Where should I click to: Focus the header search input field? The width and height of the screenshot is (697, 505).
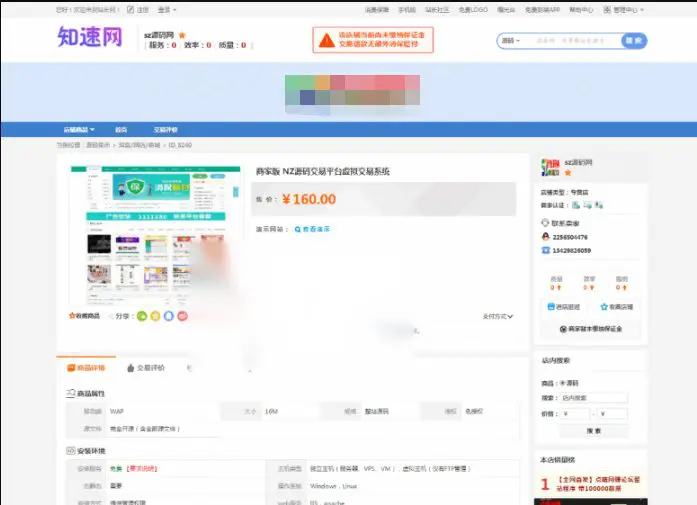coord(573,40)
